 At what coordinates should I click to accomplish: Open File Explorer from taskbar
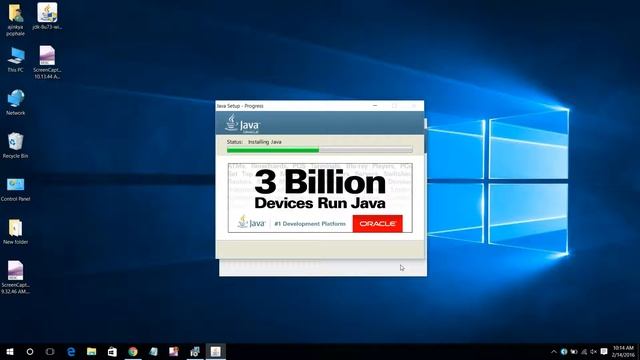click(91, 351)
